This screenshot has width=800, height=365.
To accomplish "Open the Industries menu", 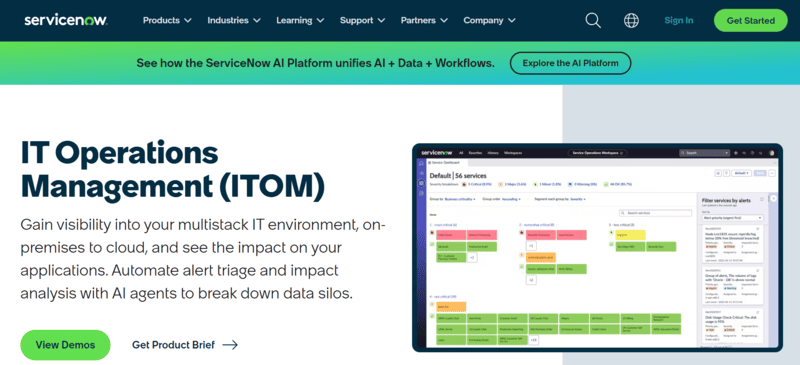I will coord(234,20).
